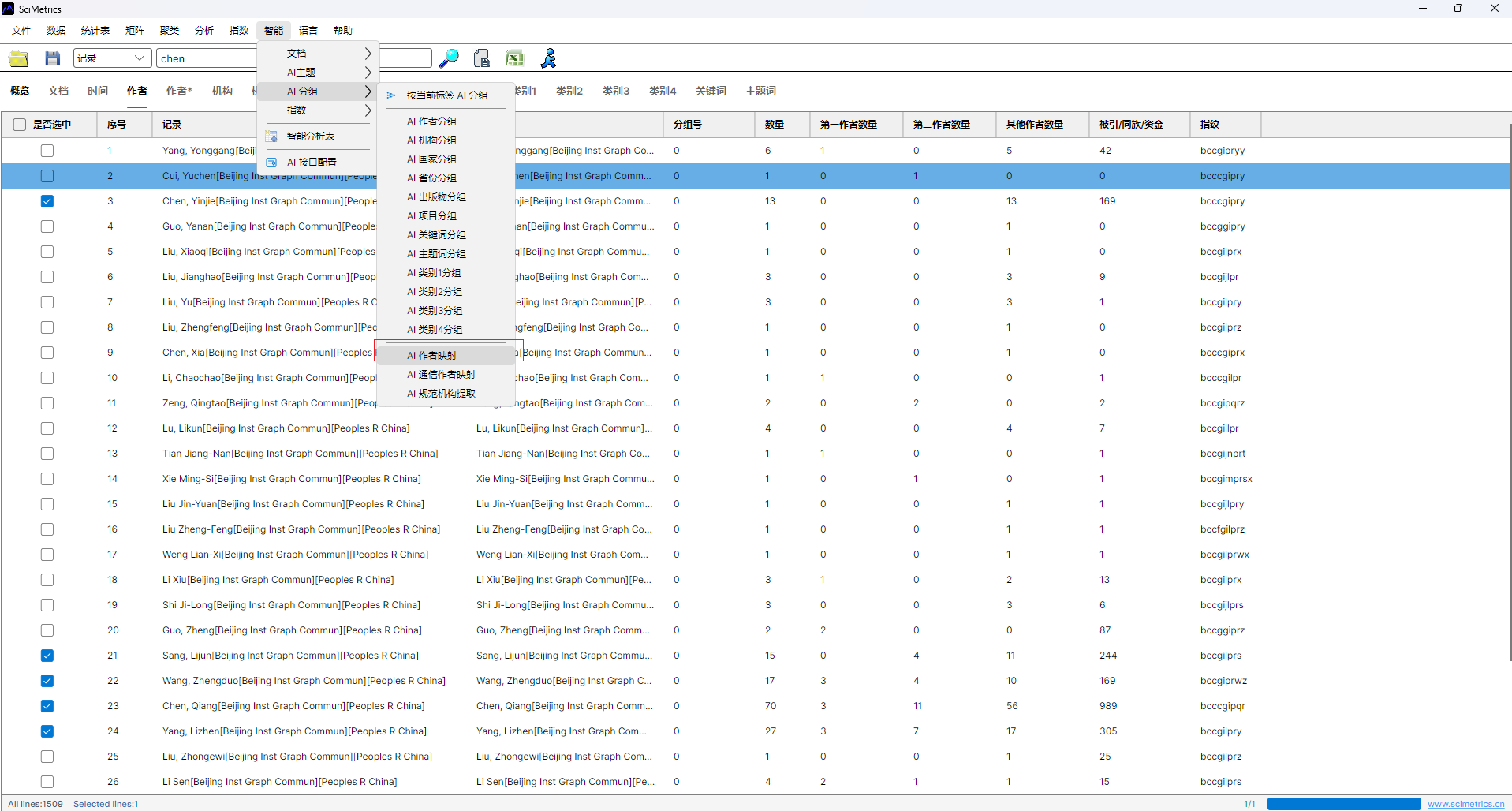Toggle the 是否选中 header checkbox
1512x811 pixels.
(20, 125)
